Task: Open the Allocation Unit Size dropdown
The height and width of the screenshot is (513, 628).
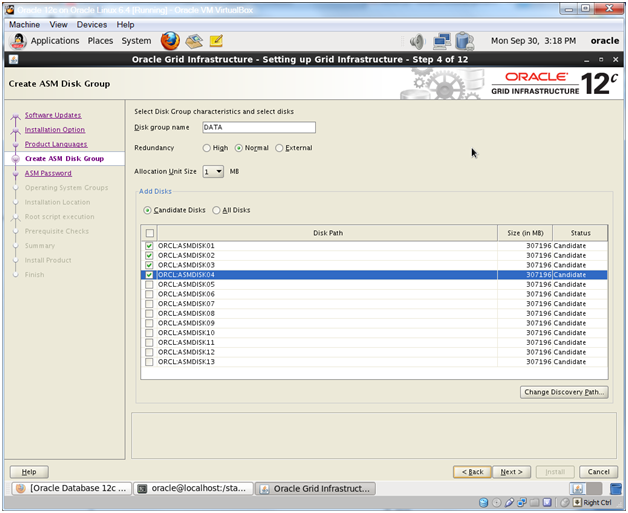Action: [x=213, y=171]
